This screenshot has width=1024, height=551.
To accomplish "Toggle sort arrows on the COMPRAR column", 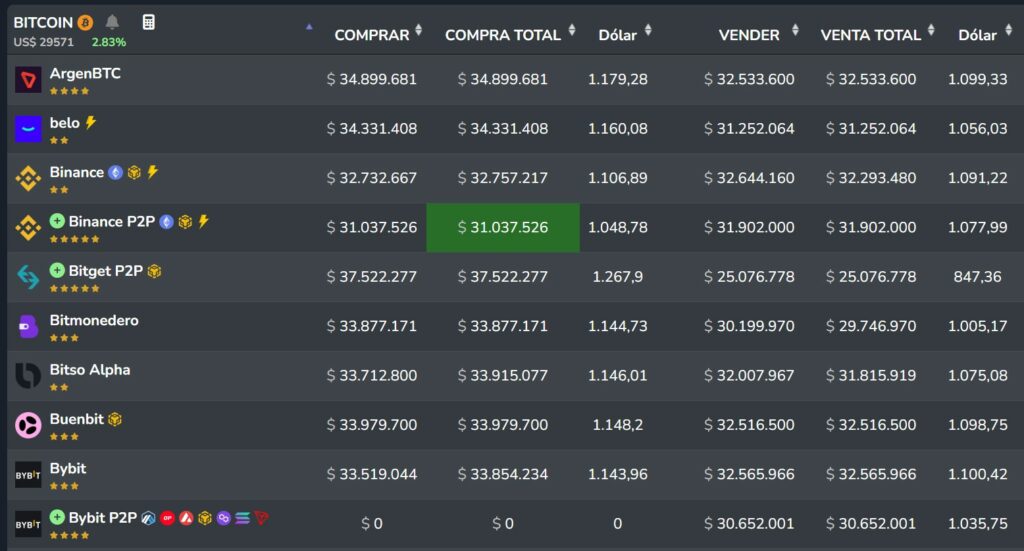I will 419,31.
